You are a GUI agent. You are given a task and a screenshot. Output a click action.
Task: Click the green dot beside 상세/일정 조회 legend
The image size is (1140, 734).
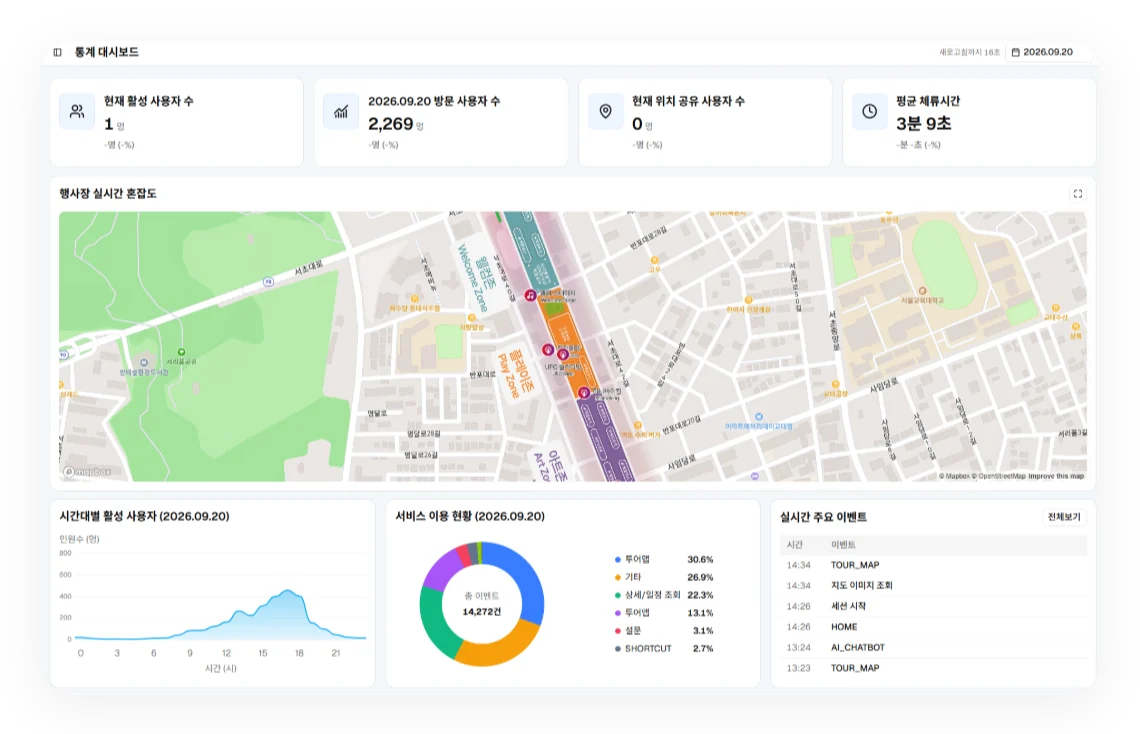[618, 595]
